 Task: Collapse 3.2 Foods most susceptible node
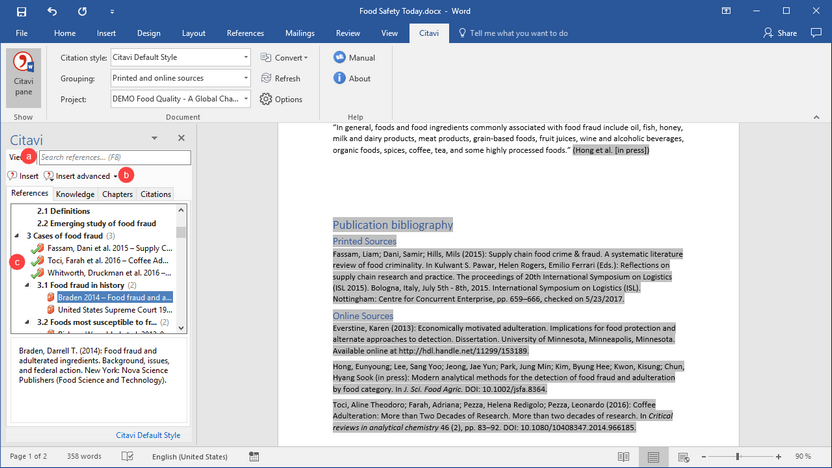coord(27,322)
